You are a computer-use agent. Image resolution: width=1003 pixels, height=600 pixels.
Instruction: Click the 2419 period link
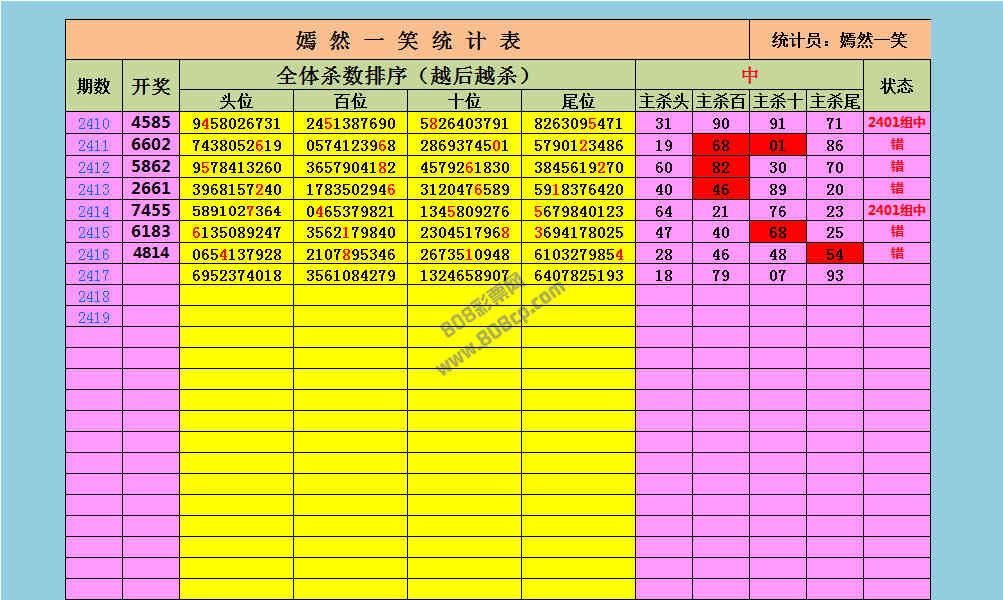pos(94,317)
